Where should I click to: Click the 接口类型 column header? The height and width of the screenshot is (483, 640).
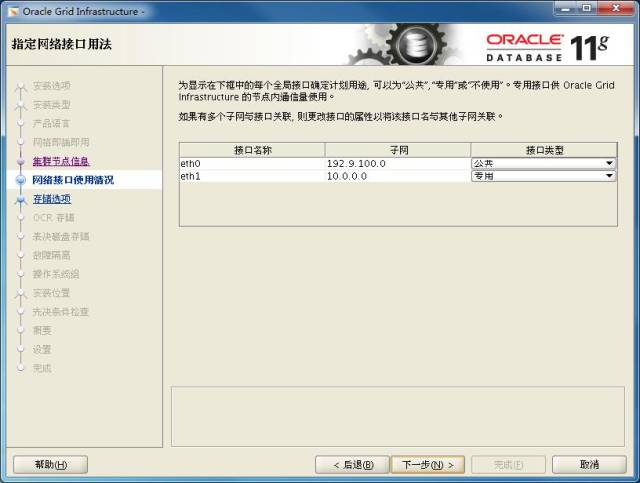pyautogui.click(x=544, y=150)
